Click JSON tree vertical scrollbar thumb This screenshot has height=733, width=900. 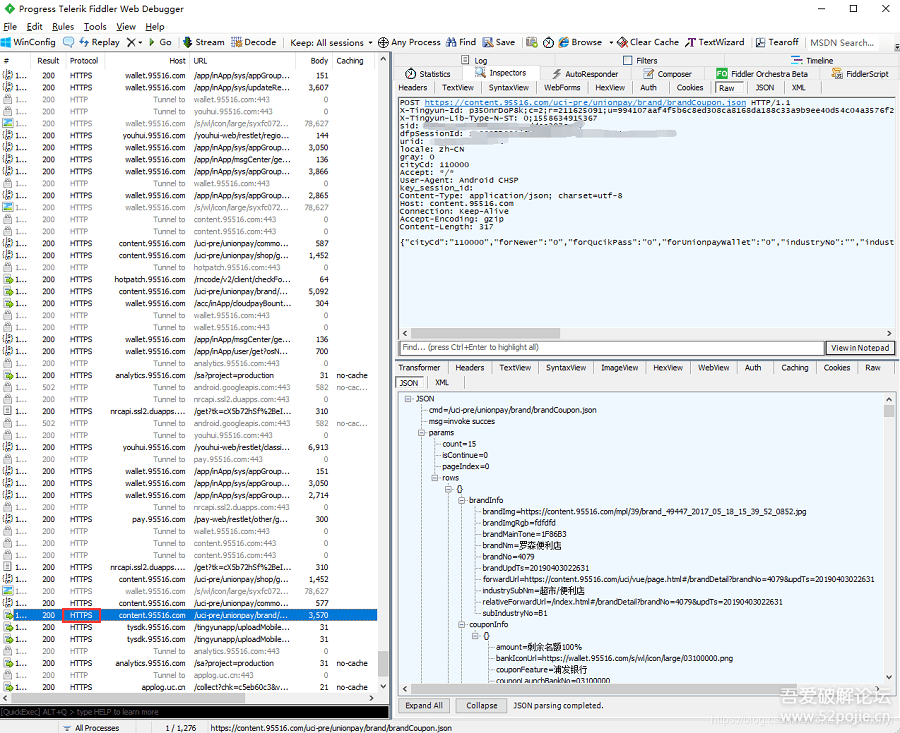tap(889, 411)
